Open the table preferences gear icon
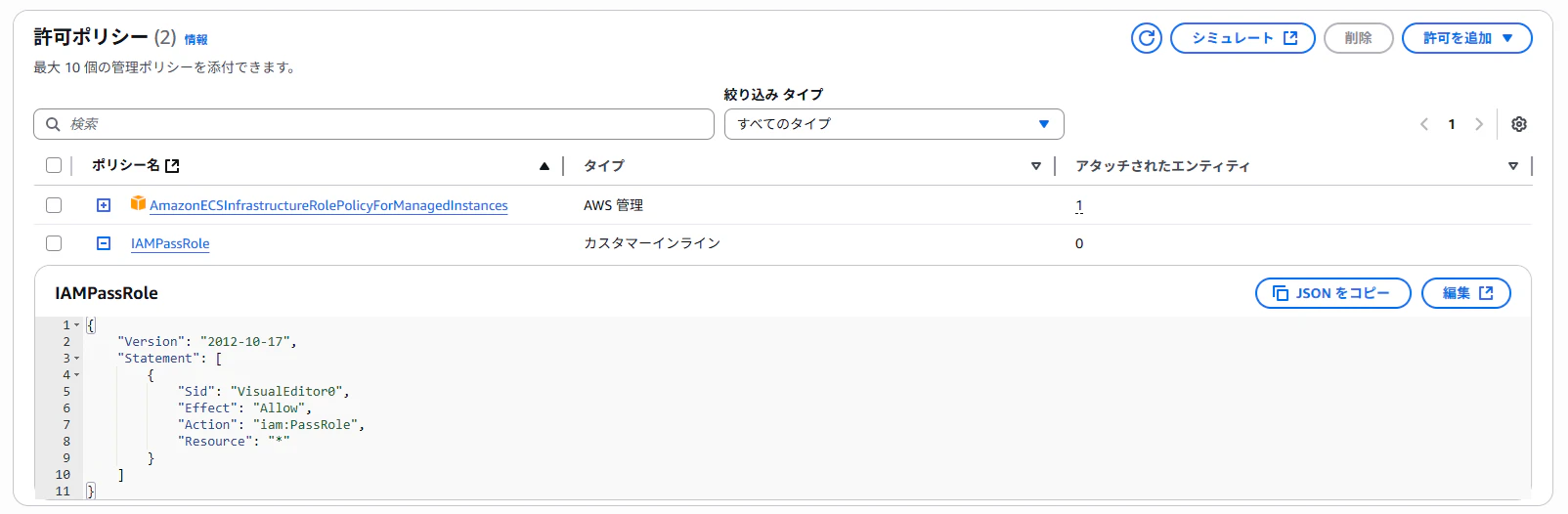Viewport: 1568px width, 514px height. [x=1519, y=124]
